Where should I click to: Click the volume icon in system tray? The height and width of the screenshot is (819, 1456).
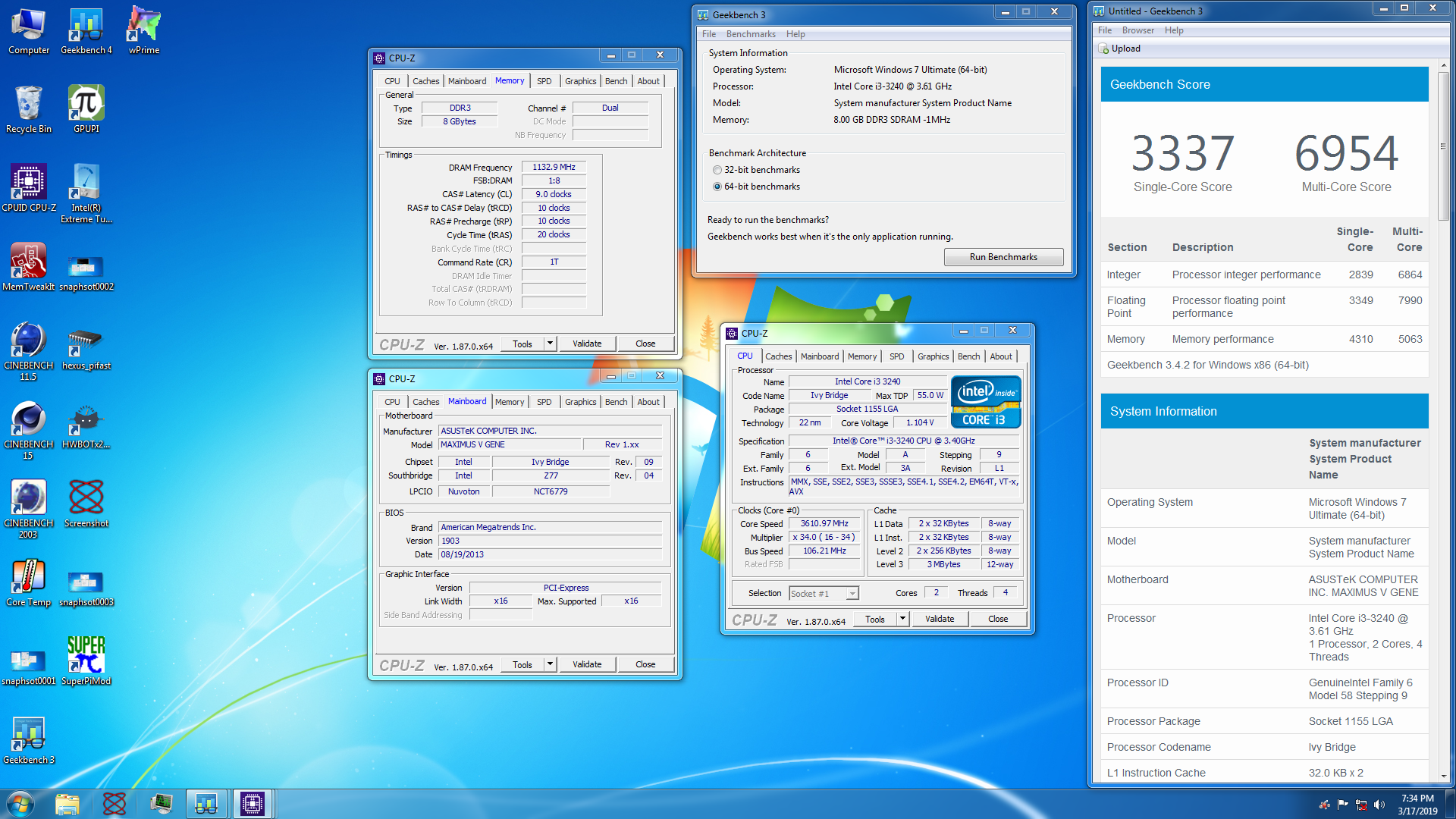click(1379, 805)
